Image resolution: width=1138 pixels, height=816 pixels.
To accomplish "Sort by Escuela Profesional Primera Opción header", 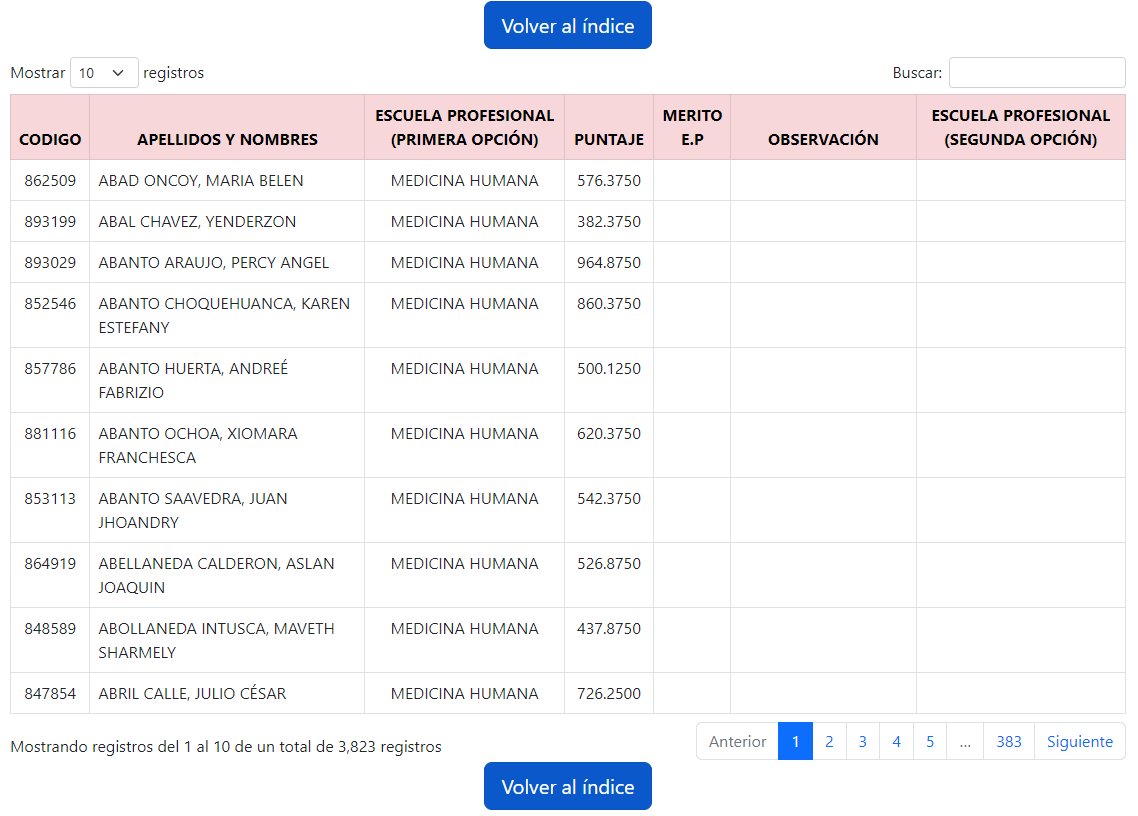I will [464, 127].
